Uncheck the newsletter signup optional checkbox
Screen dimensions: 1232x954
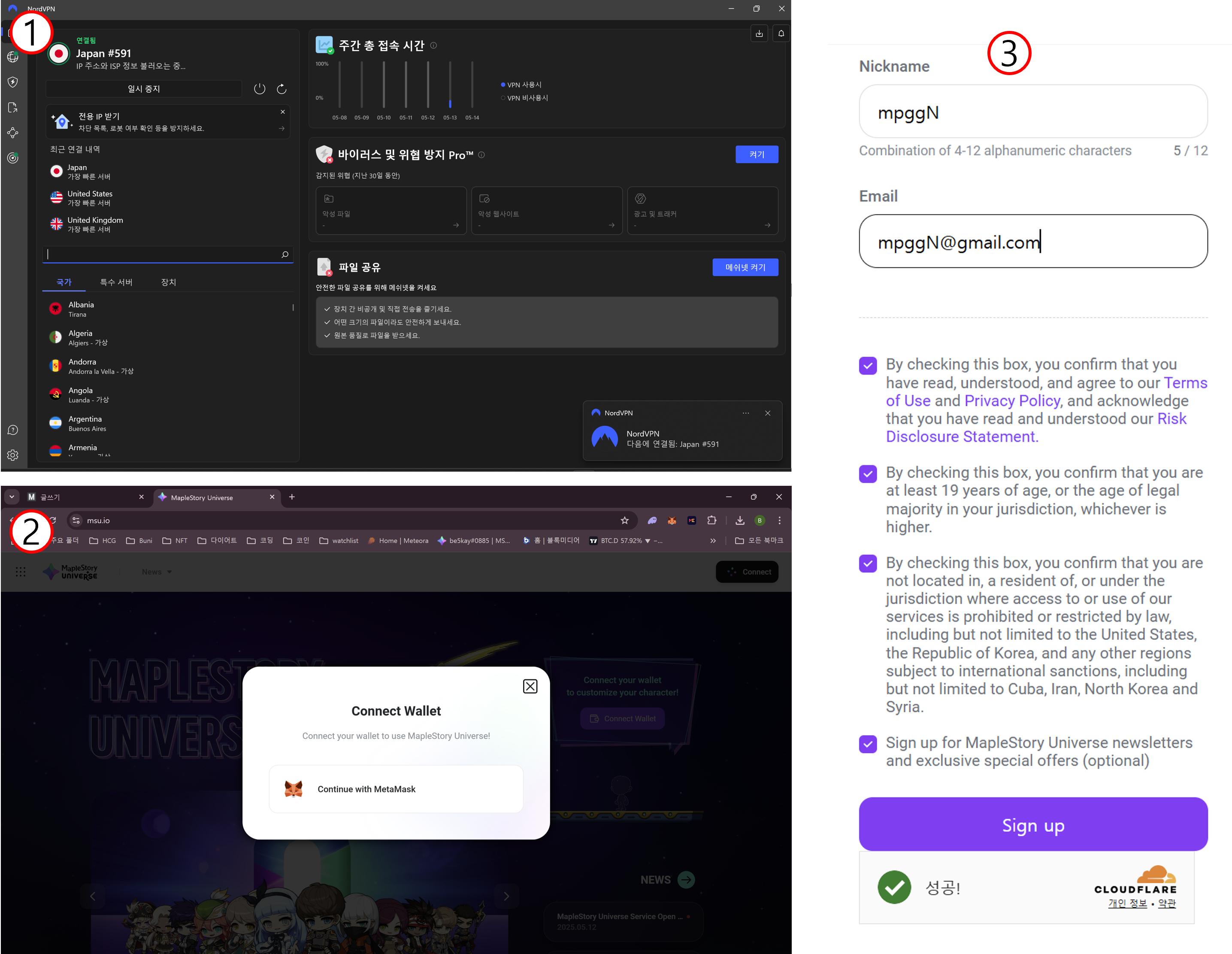[x=868, y=744]
